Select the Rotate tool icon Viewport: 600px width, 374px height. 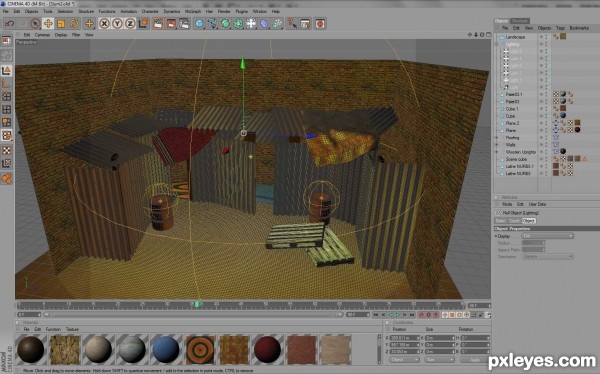[x=74, y=24]
